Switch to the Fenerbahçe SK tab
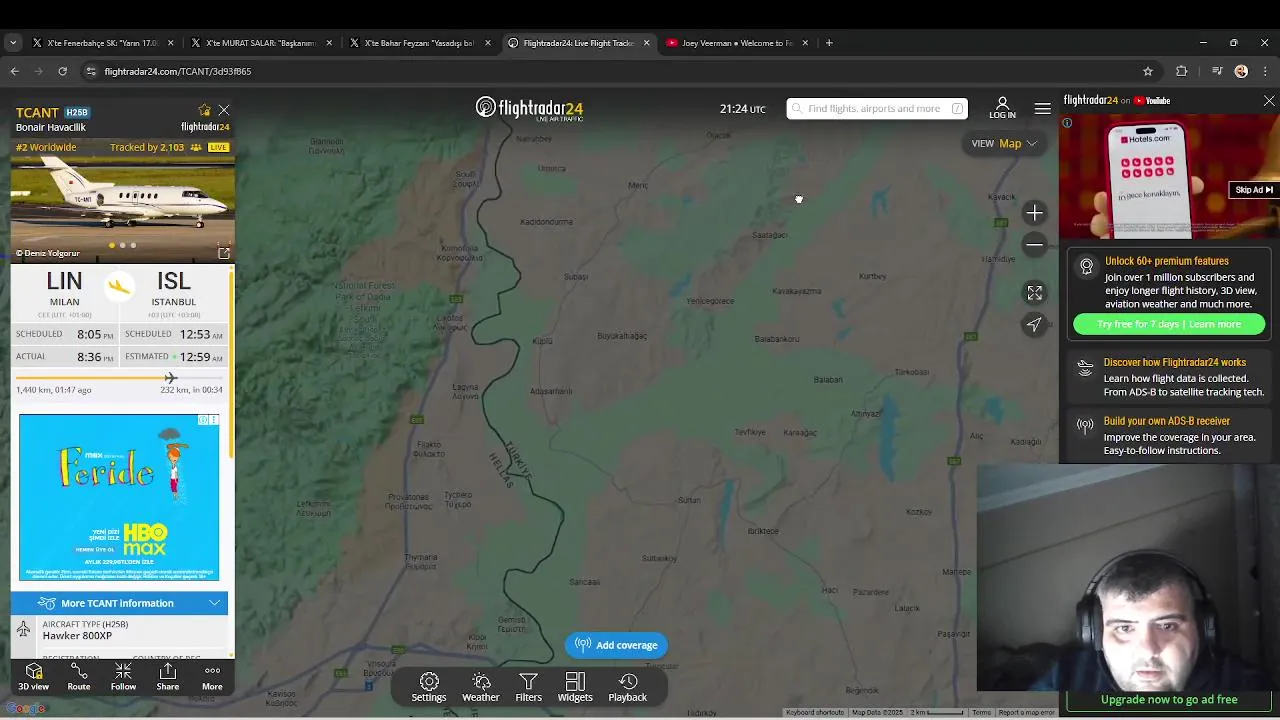Image resolution: width=1280 pixels, height=720 pixels. click(x=103, y=43)
